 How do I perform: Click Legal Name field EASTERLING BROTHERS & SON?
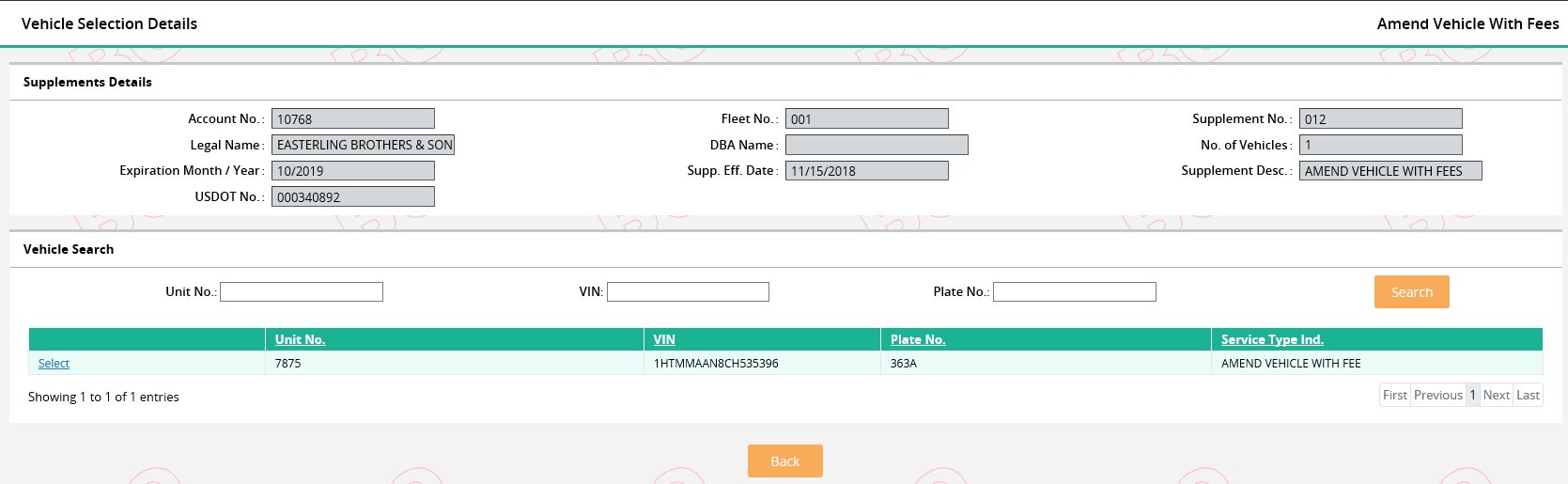tap(363, 145)
